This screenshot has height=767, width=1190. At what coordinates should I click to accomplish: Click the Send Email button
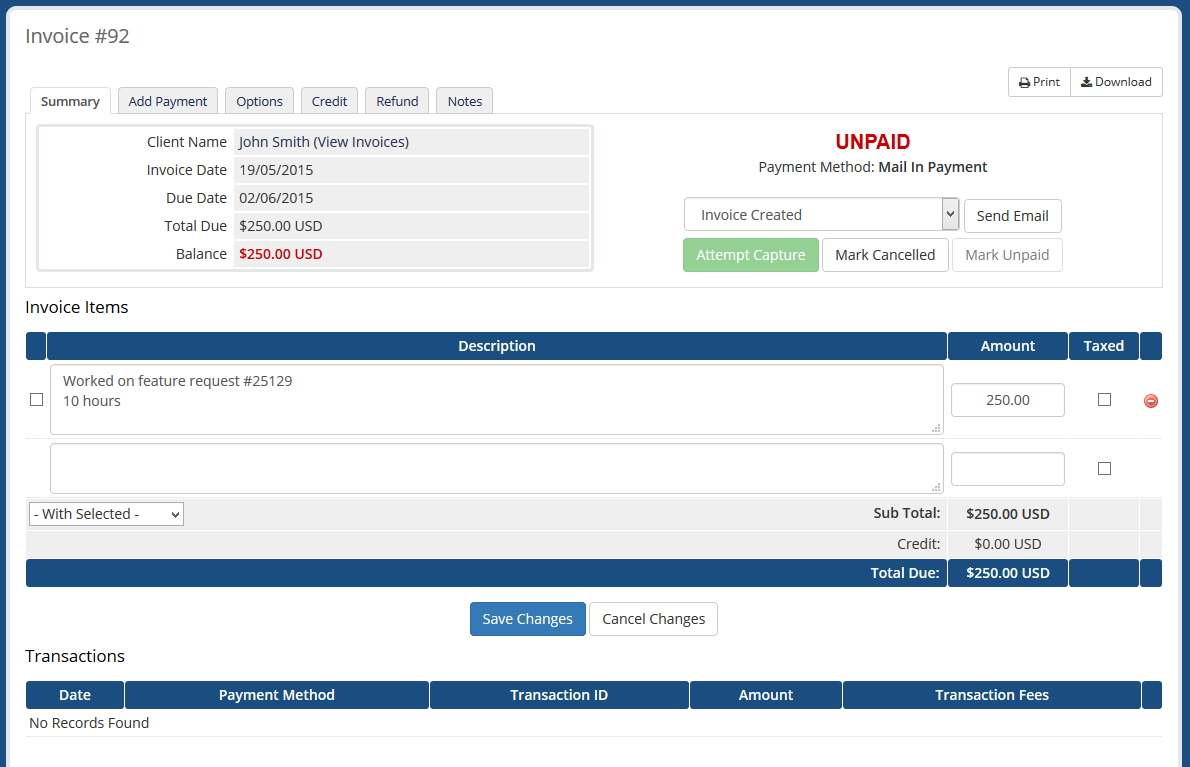[x=1012, y=215]
